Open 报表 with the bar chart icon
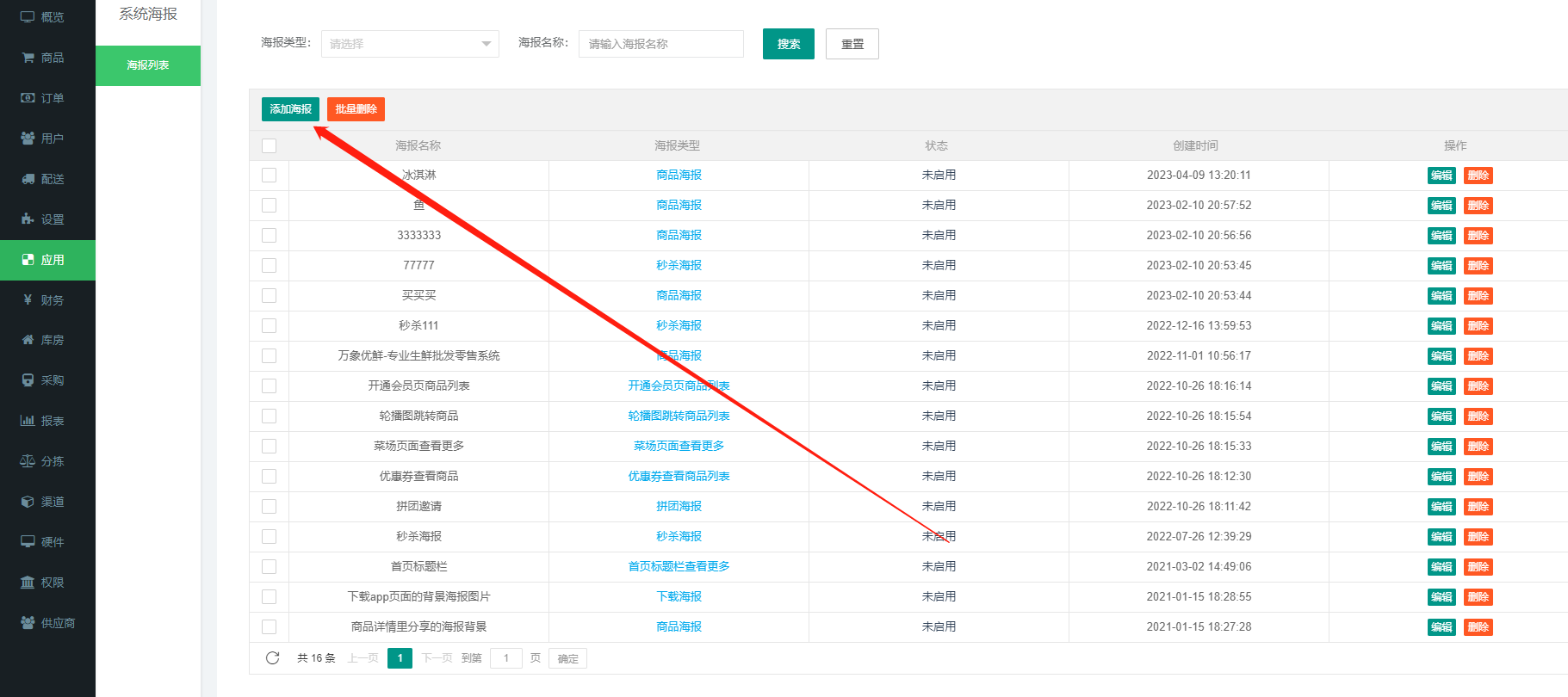Screen dimensions: 1568x697 [x=28, y=421]
